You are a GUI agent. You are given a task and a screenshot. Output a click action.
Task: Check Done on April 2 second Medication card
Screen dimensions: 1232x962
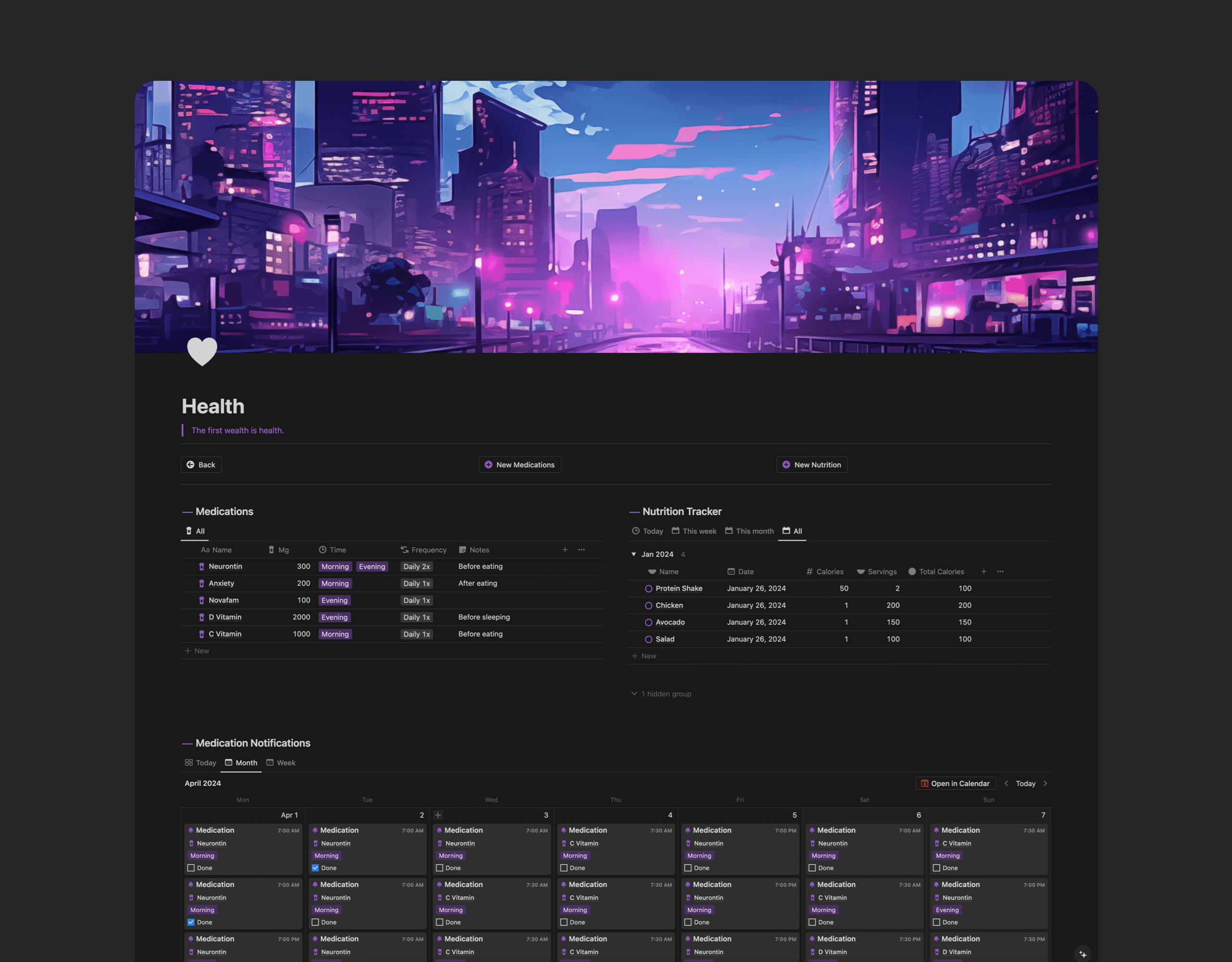pos(315,923)
